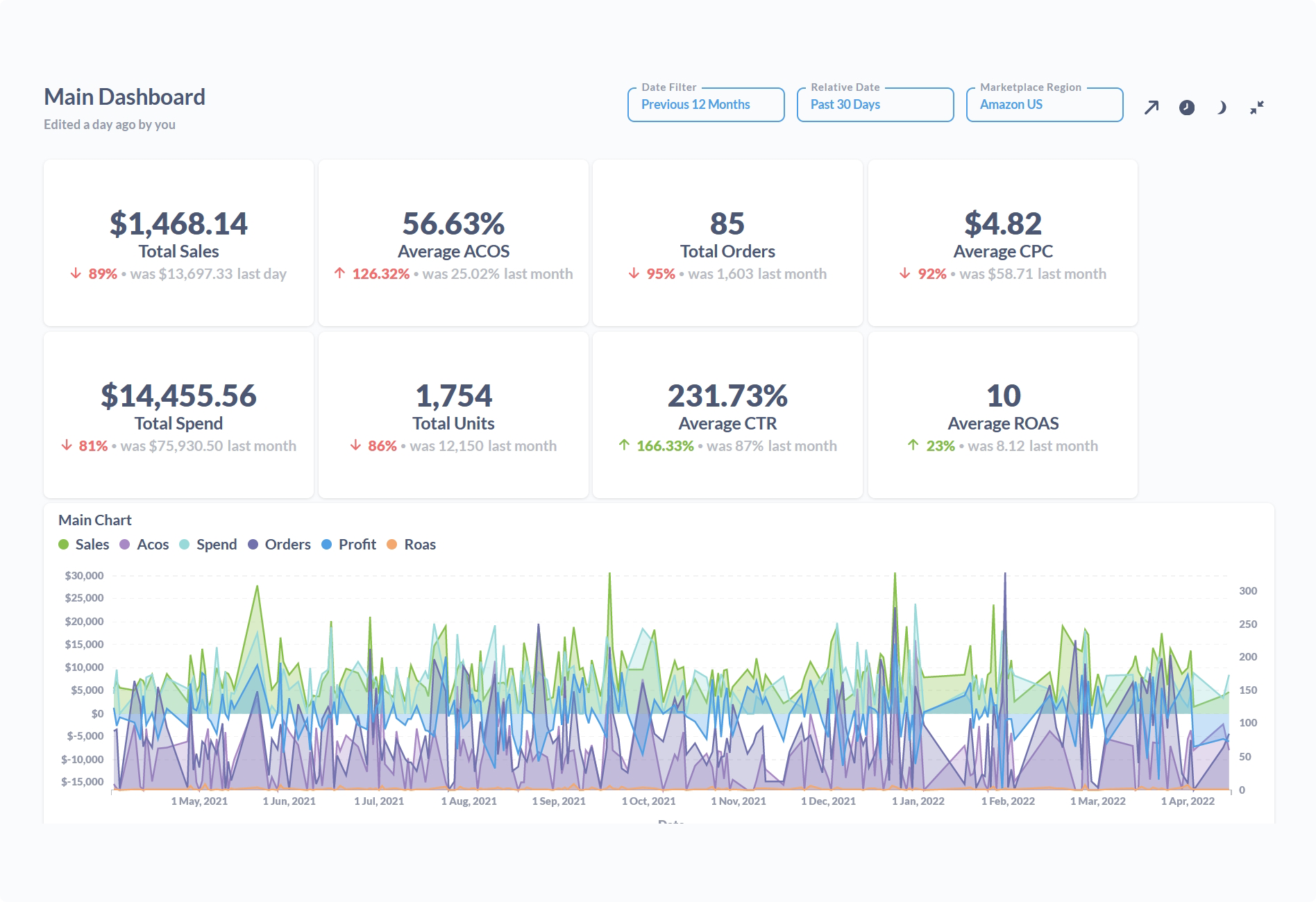Toggle night mode moon icon

tap(1222, 108)
